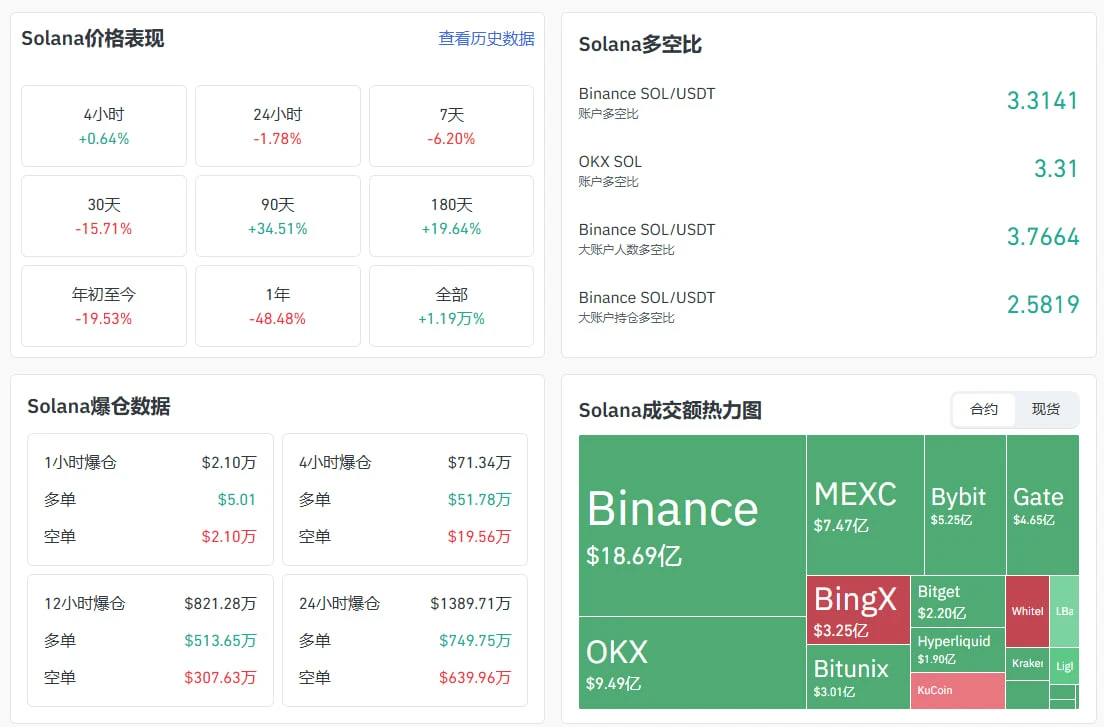This screenshot has height=727, width=1104.
Task: Open the 查看历史数据 link
Action: (x=486, y=39)
